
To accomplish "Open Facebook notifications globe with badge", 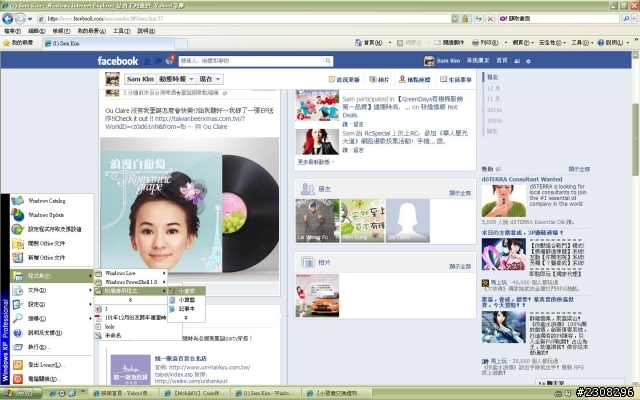I will click(x=170, y=61).
